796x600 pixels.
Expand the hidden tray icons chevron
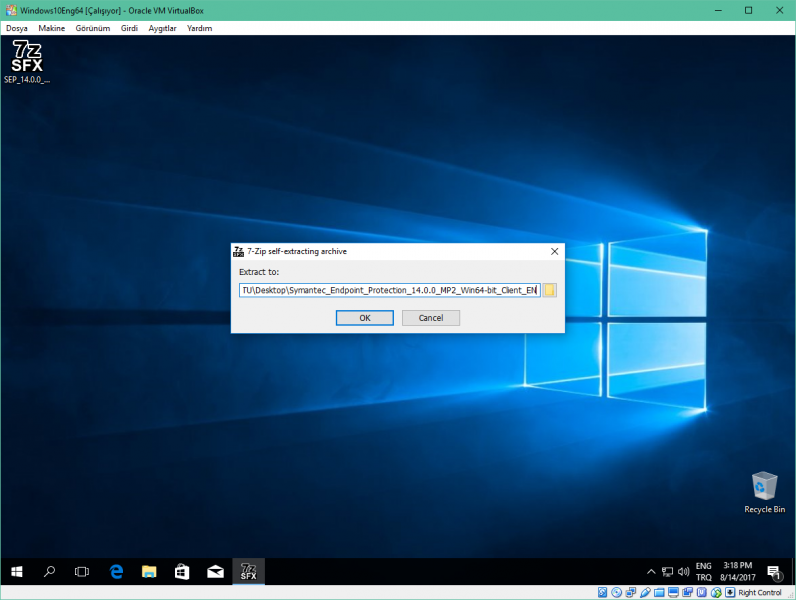(651, 572)
